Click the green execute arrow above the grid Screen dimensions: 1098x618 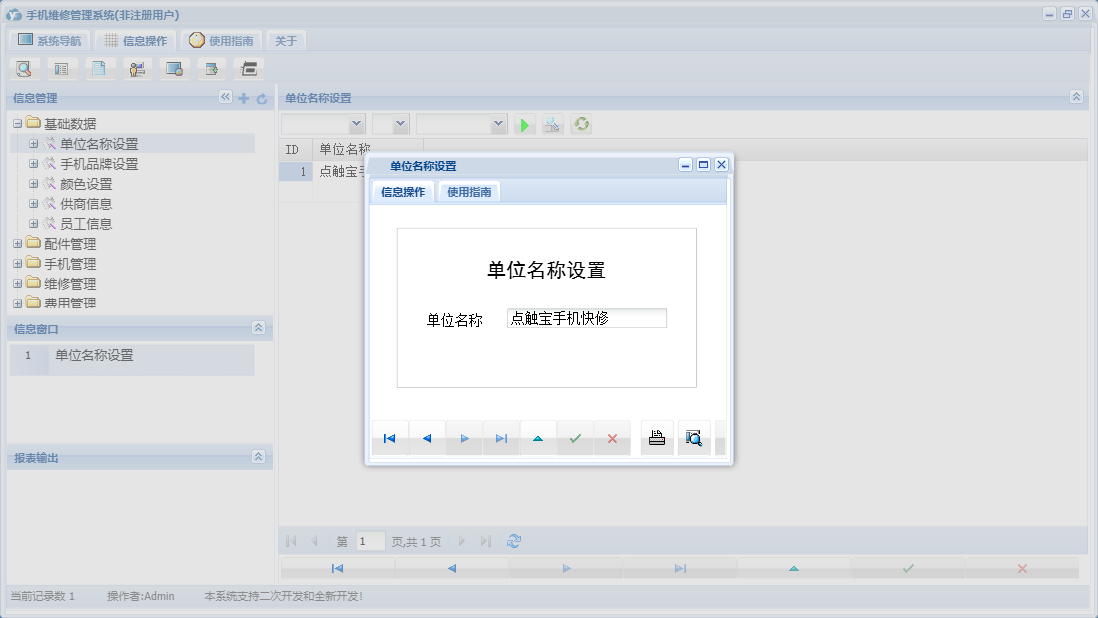(x=524, y=124)
